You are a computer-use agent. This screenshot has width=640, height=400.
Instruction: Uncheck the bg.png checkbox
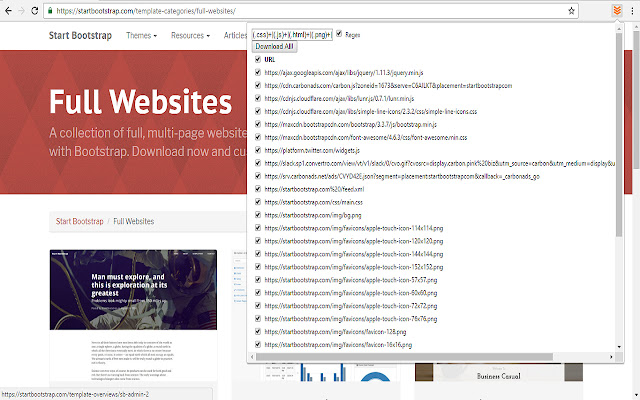click(258, 215)
